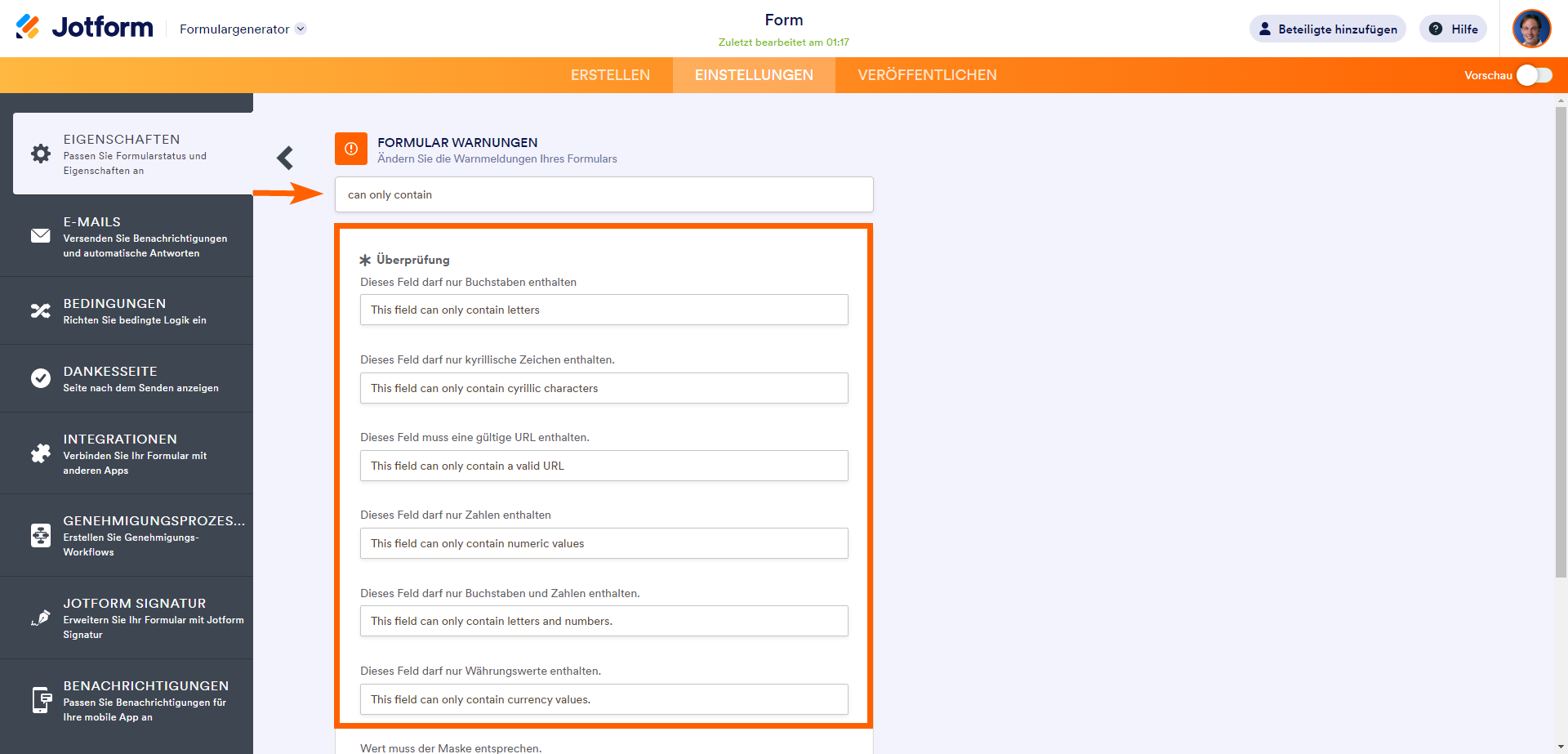Edit the letters and numbers warning field
This screenshot has height=754, width=1568.
coord(604,621)
